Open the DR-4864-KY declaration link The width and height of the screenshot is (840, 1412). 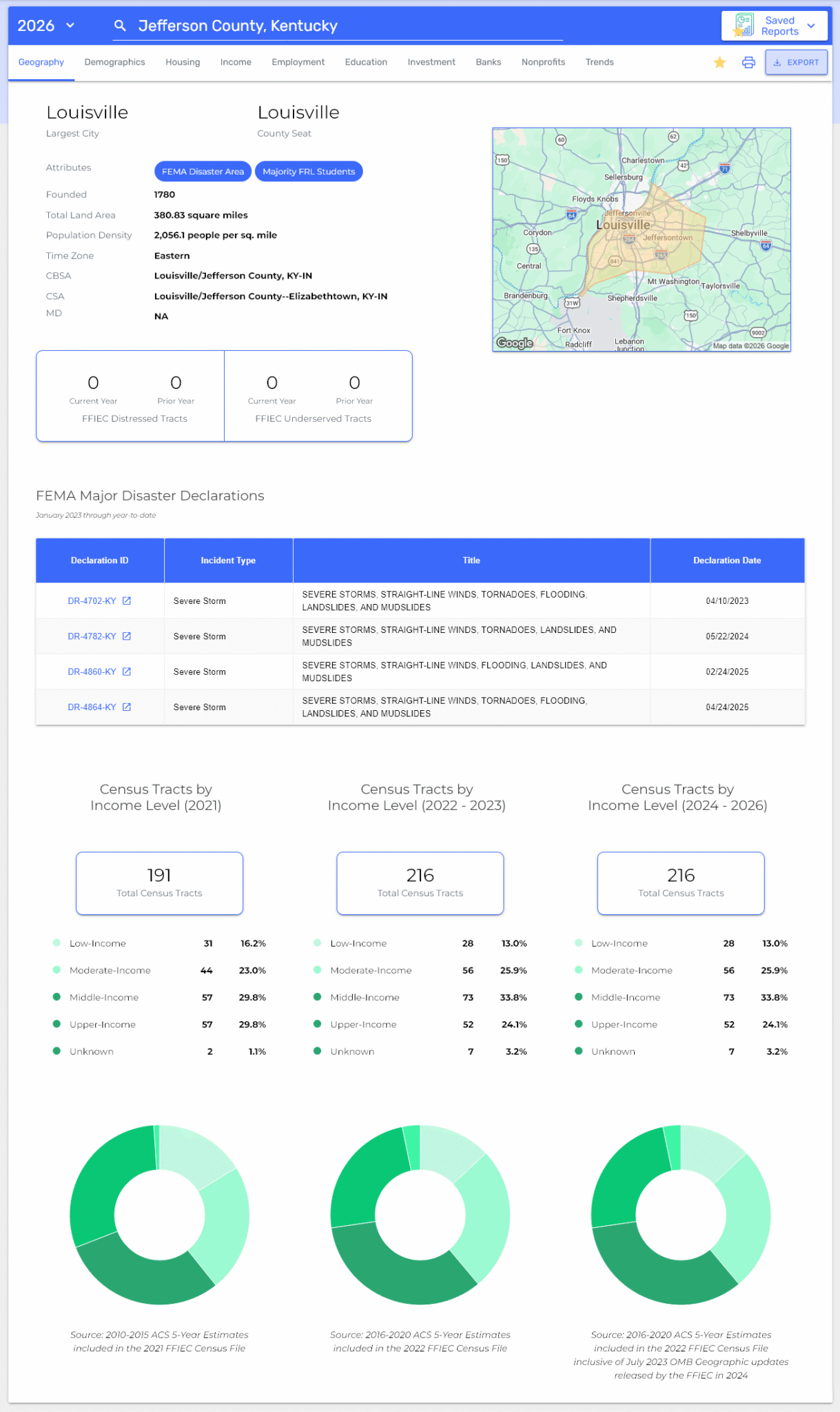92,707
